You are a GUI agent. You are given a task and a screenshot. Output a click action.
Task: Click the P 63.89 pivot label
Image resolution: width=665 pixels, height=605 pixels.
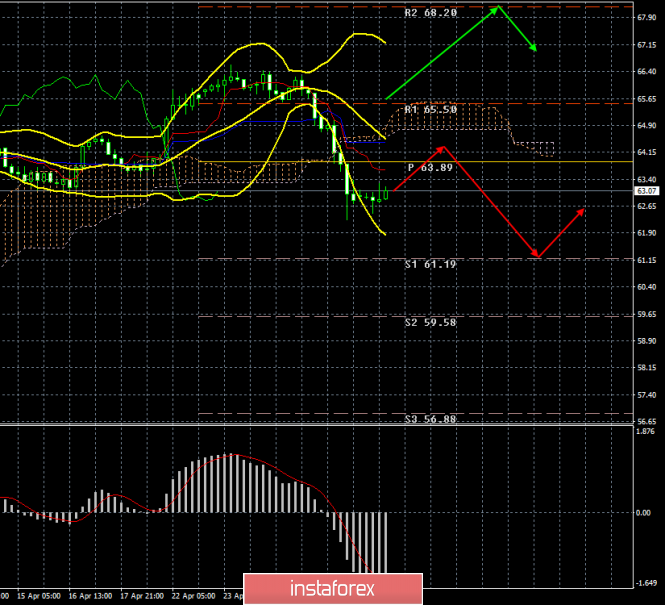click(432, 167)
